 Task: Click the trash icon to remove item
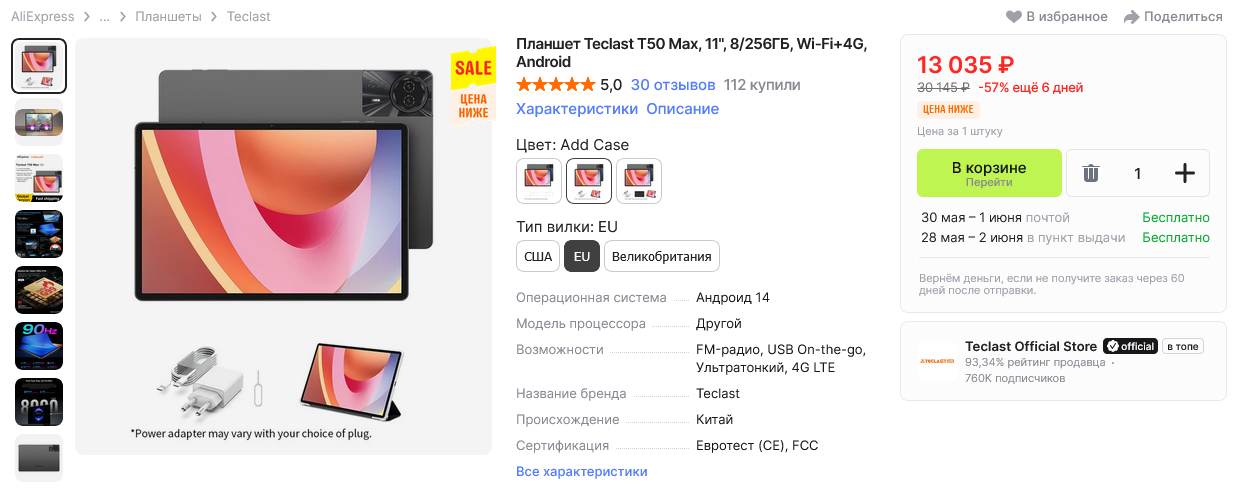point(1090,173)
